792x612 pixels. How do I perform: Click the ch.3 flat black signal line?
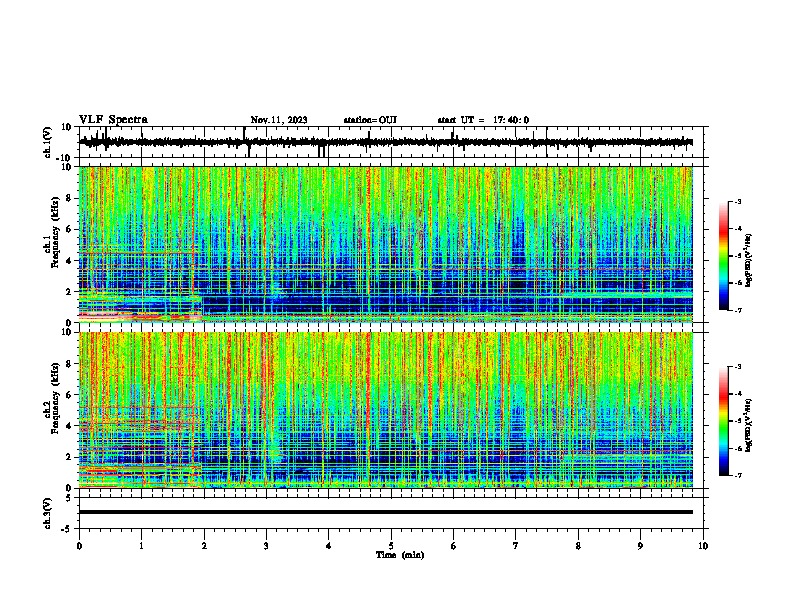coord(386,512)
